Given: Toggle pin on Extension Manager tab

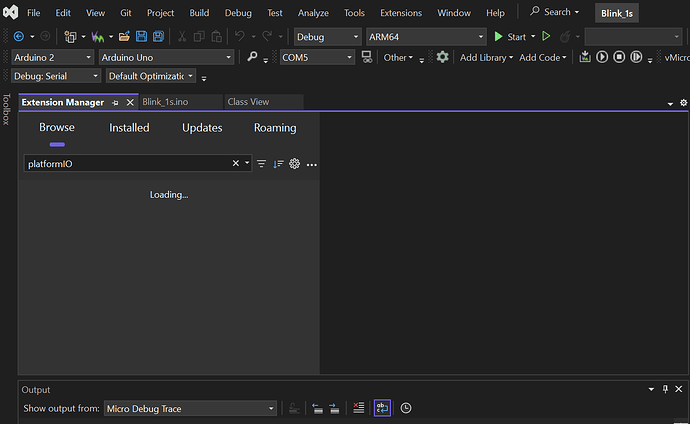Looking at the screenshot, I should [x=115, y=102].
